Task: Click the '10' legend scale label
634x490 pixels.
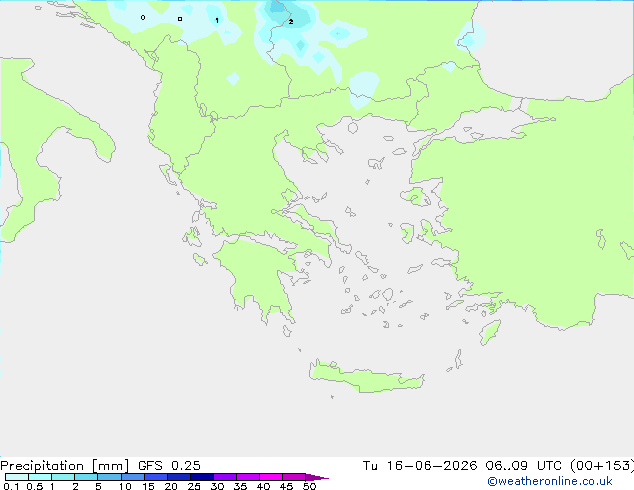Action: pos(125,486)
